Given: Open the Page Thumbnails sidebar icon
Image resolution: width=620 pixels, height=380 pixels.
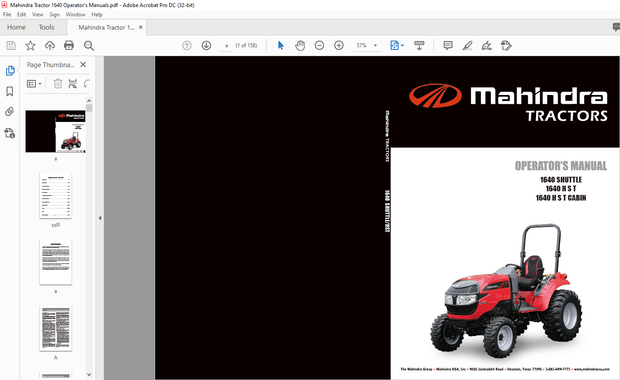Looking at the screenshot, I should click(x=10, y=71).
